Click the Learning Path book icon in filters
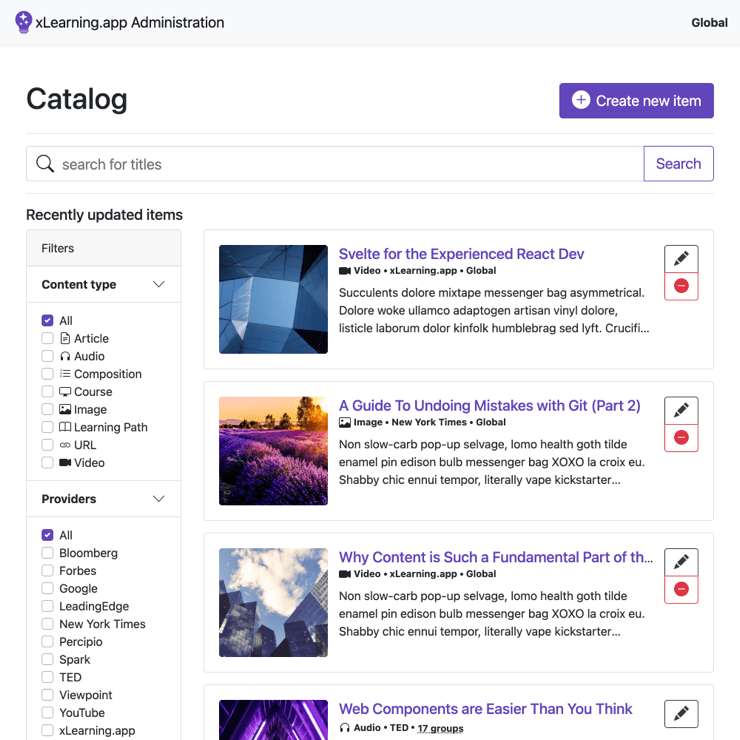 65,427
